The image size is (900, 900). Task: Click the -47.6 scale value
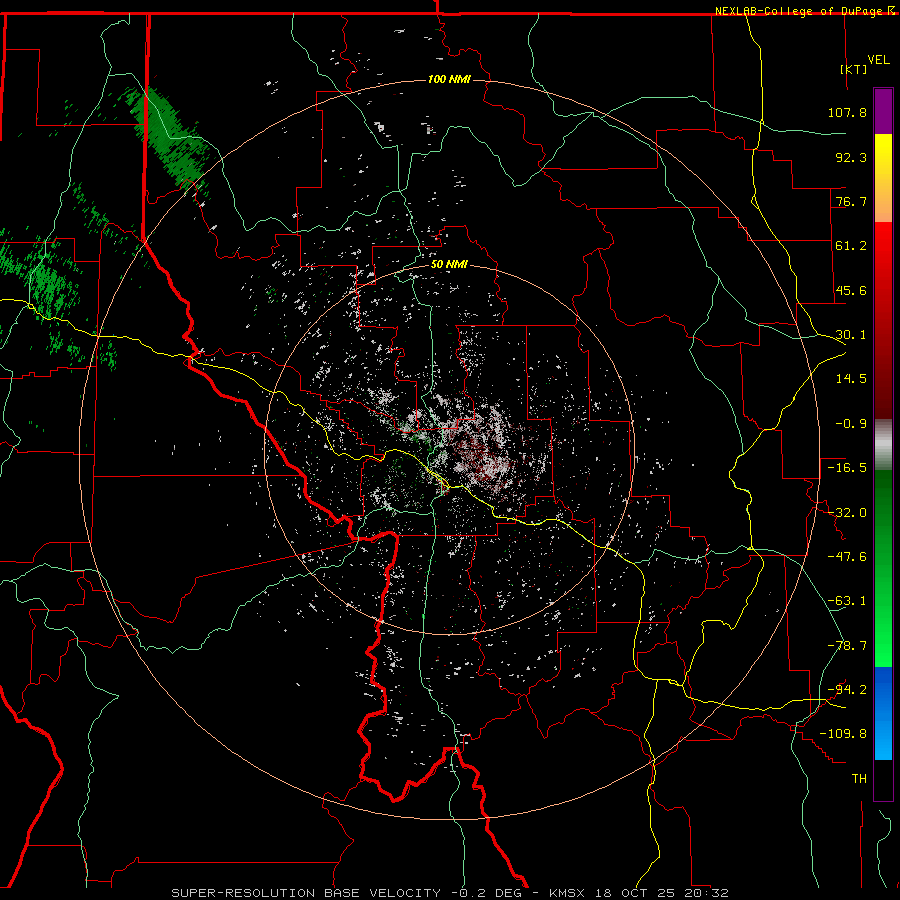point(847,557)
